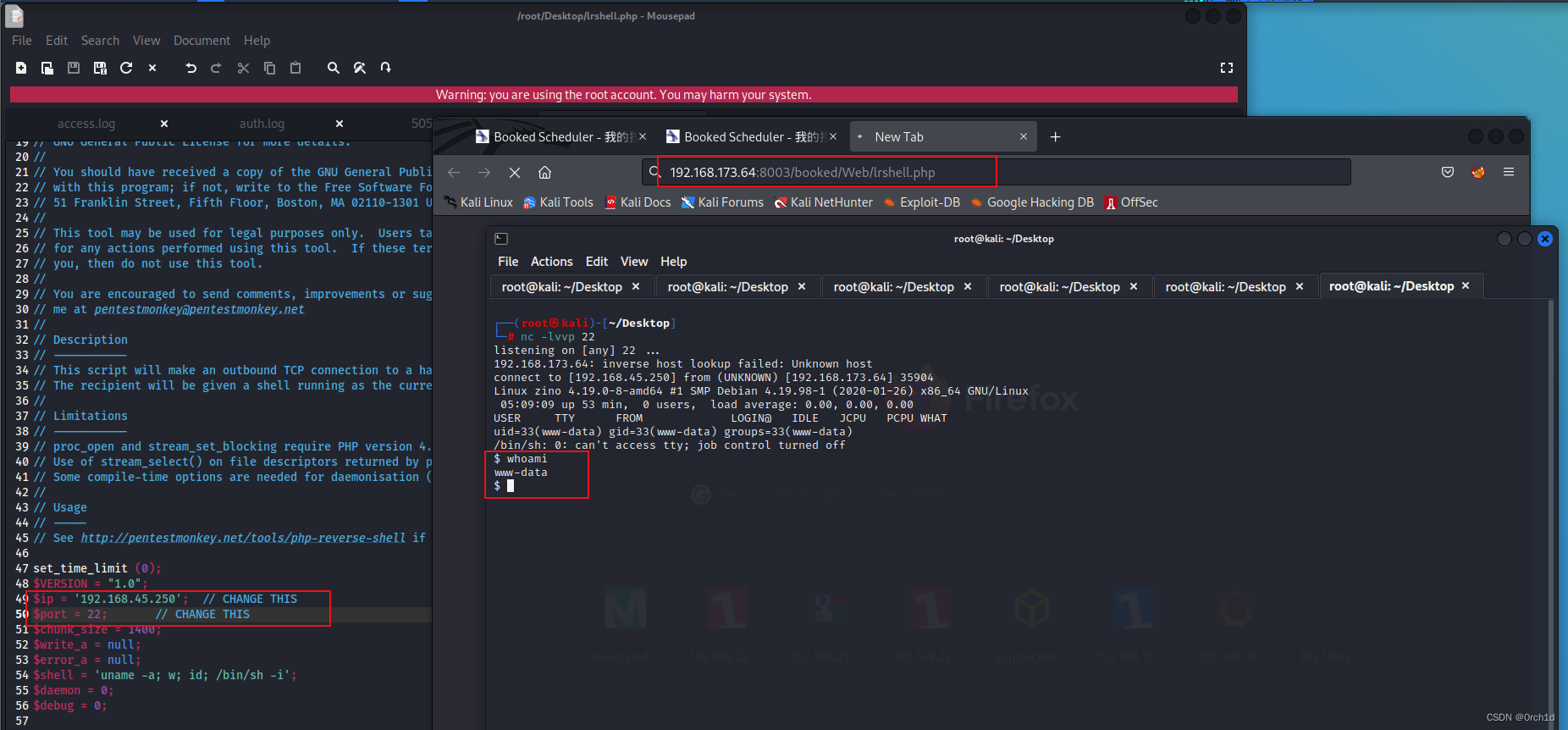Click the Paste clipboard icon in Mousepad
Screen dimensions: 1568x730
click(295, 68)
